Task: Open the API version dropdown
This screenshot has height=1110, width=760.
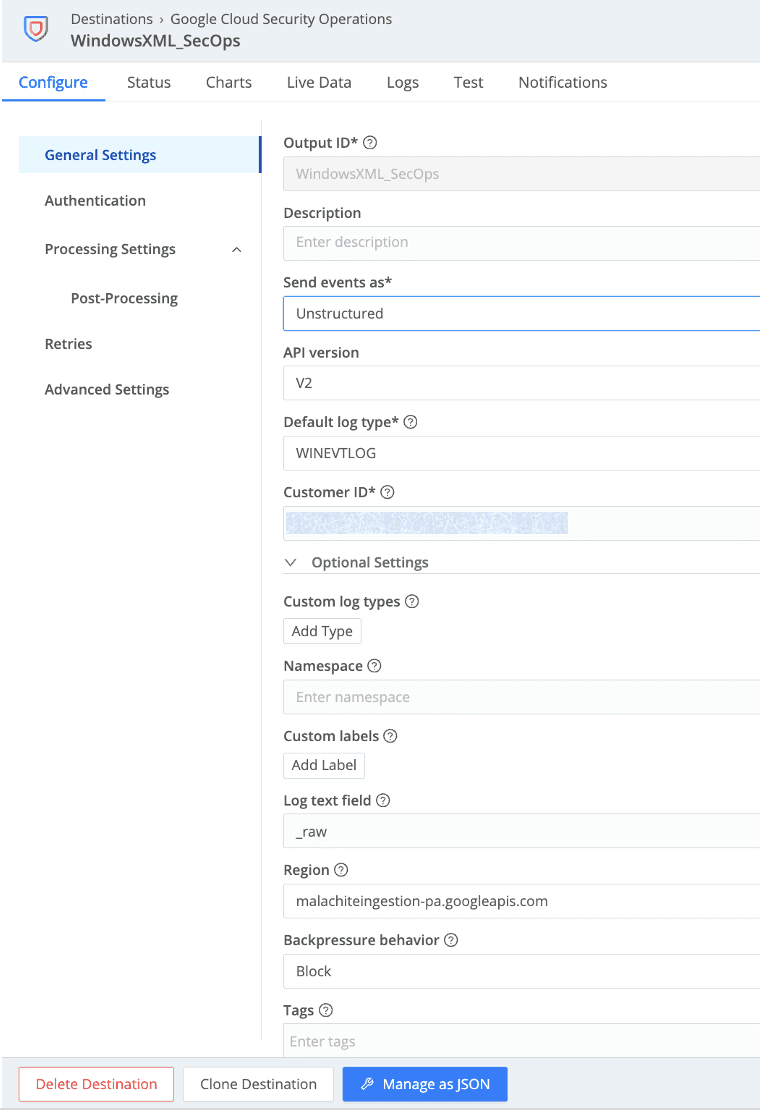Action: (x=520, y=383)
